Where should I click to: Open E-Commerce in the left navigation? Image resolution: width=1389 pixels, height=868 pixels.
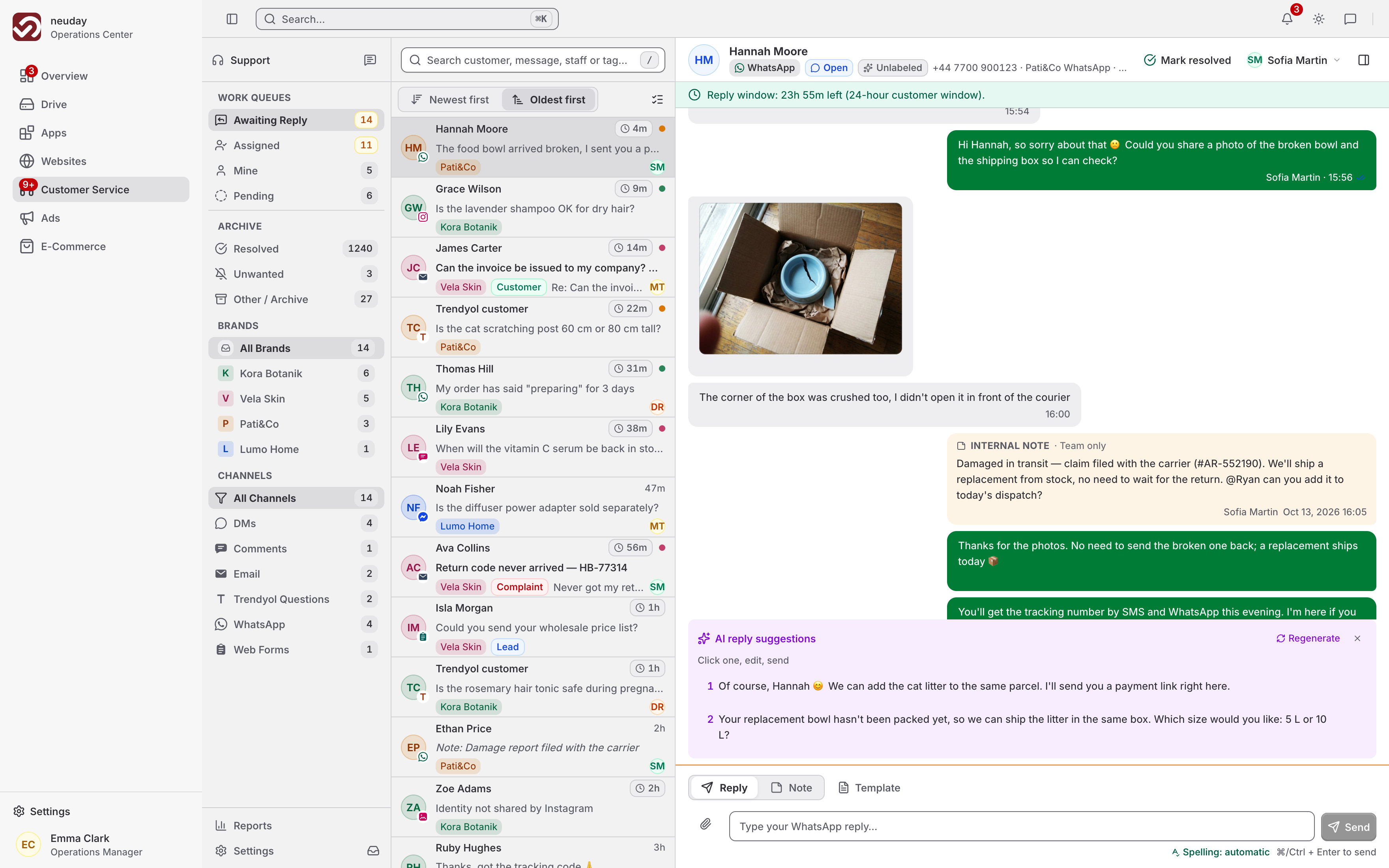(x=101, y=246)
